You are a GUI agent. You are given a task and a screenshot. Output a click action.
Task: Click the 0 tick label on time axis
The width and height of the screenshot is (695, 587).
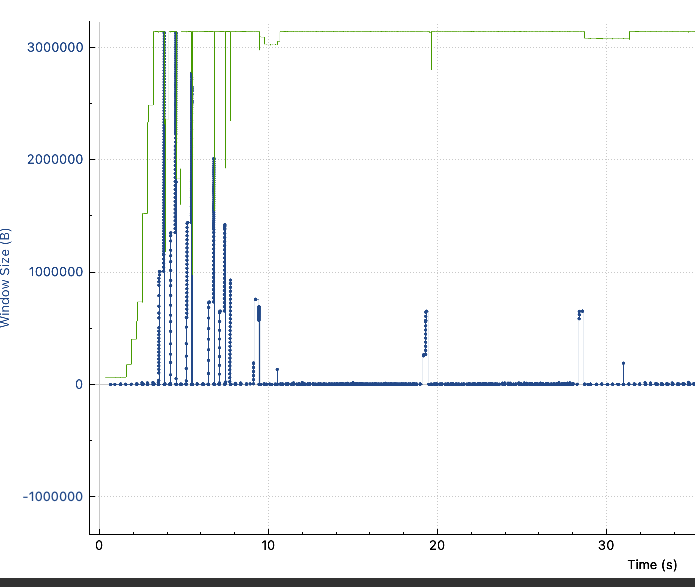pos(99,545)
